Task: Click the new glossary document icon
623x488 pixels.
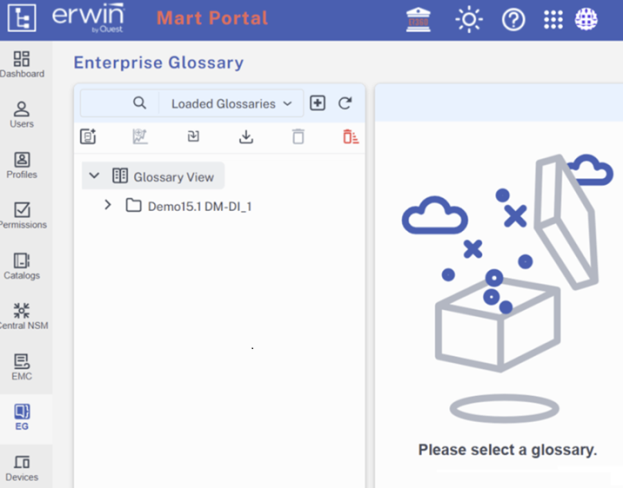Action: (88, 137)
